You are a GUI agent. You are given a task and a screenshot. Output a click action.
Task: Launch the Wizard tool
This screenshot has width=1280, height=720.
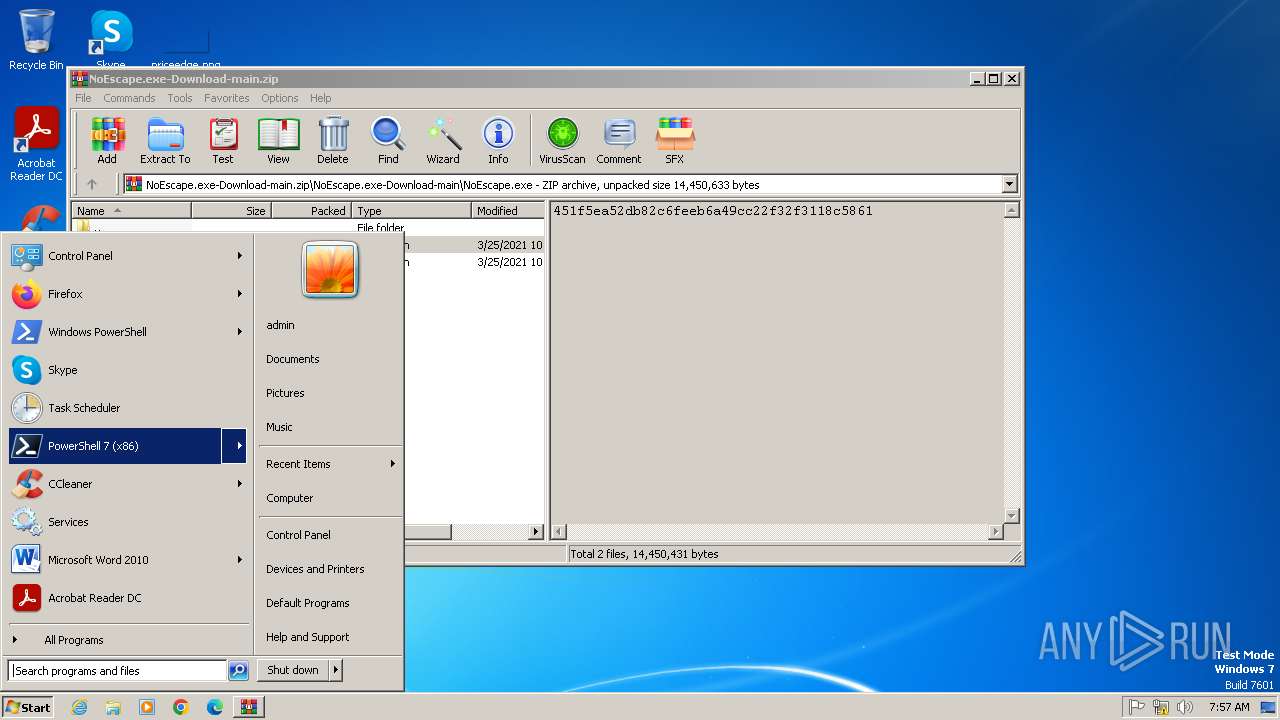click(443, 140)
